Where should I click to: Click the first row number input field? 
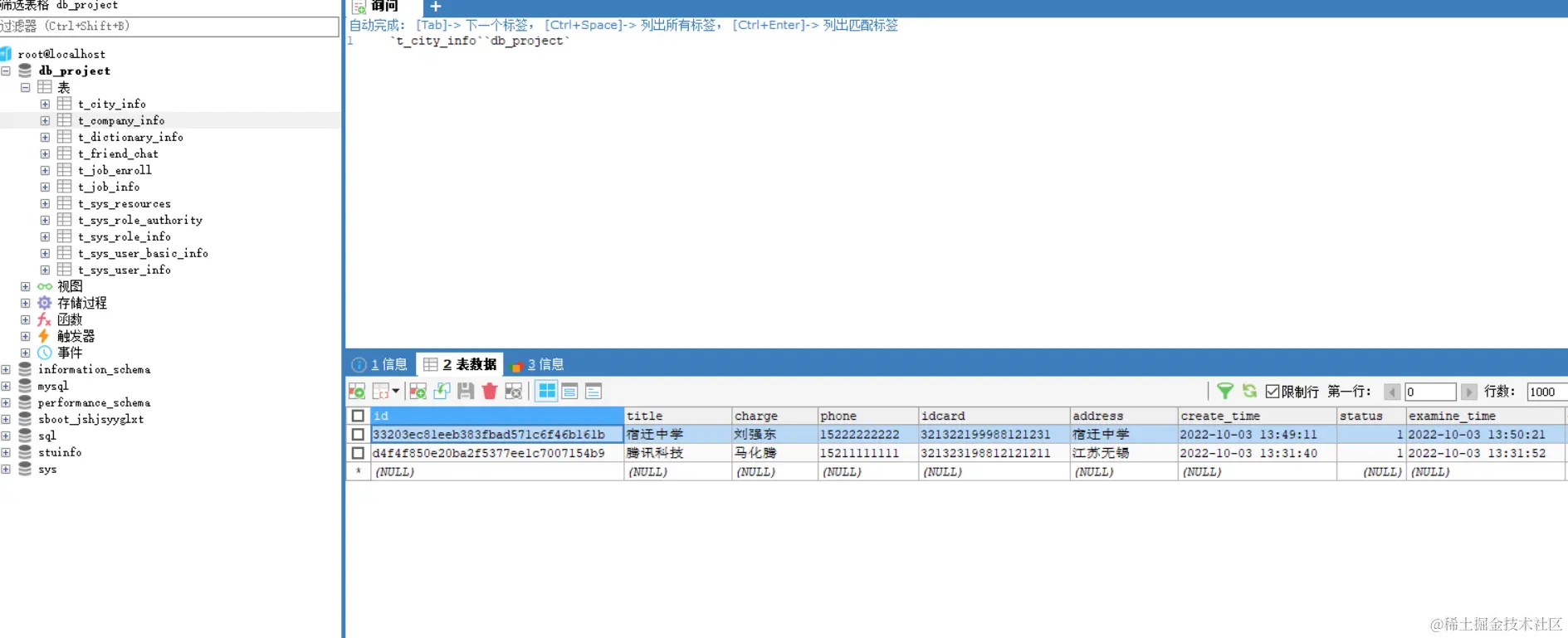pos(1430,392)
